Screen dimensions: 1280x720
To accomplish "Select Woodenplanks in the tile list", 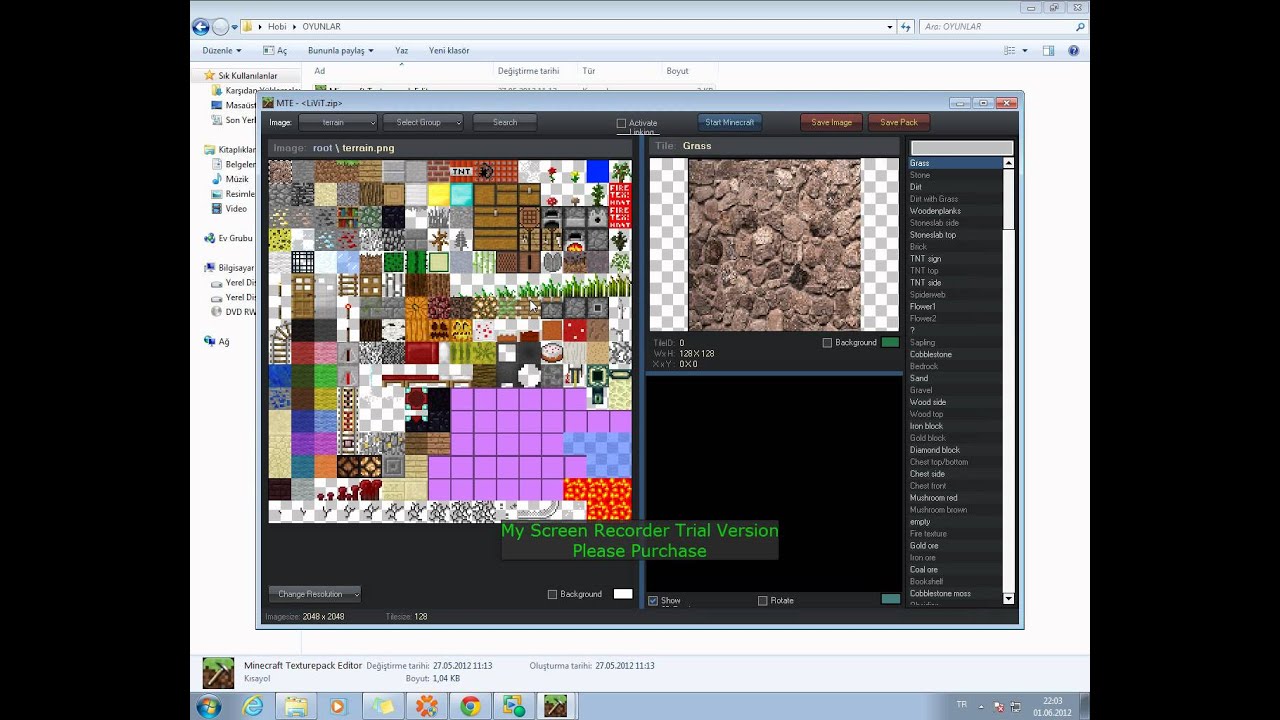I will 935,211.
